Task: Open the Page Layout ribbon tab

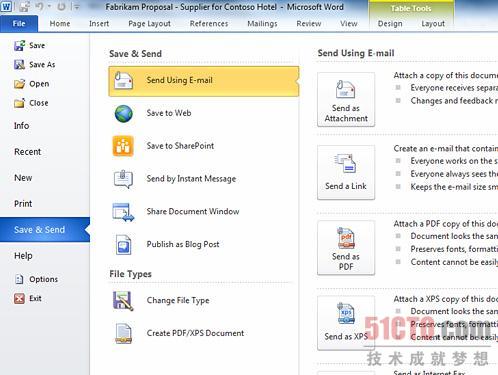Action: [x=149, y=23]
